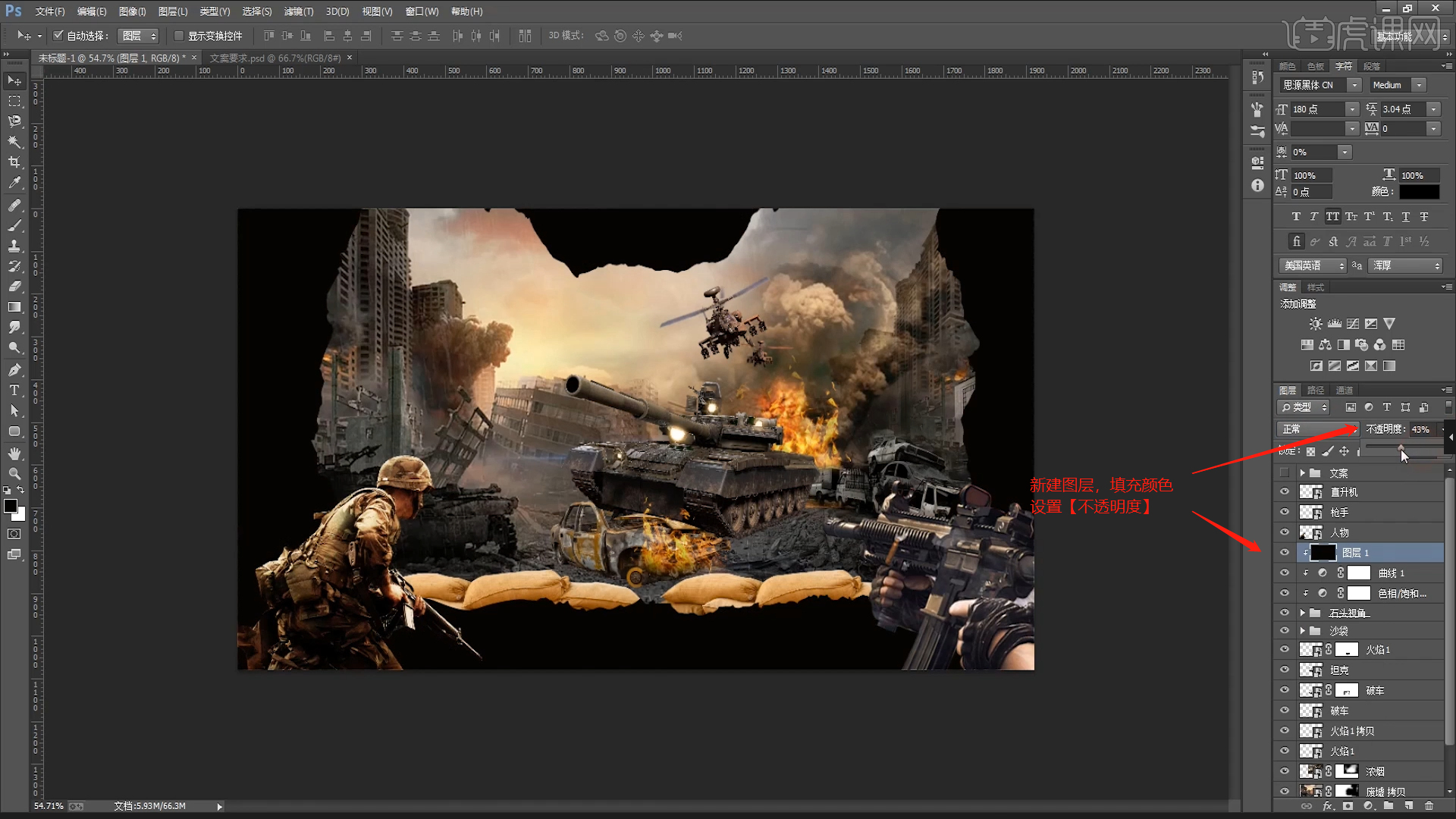Open the 文件(F) menu

point(50,11)
